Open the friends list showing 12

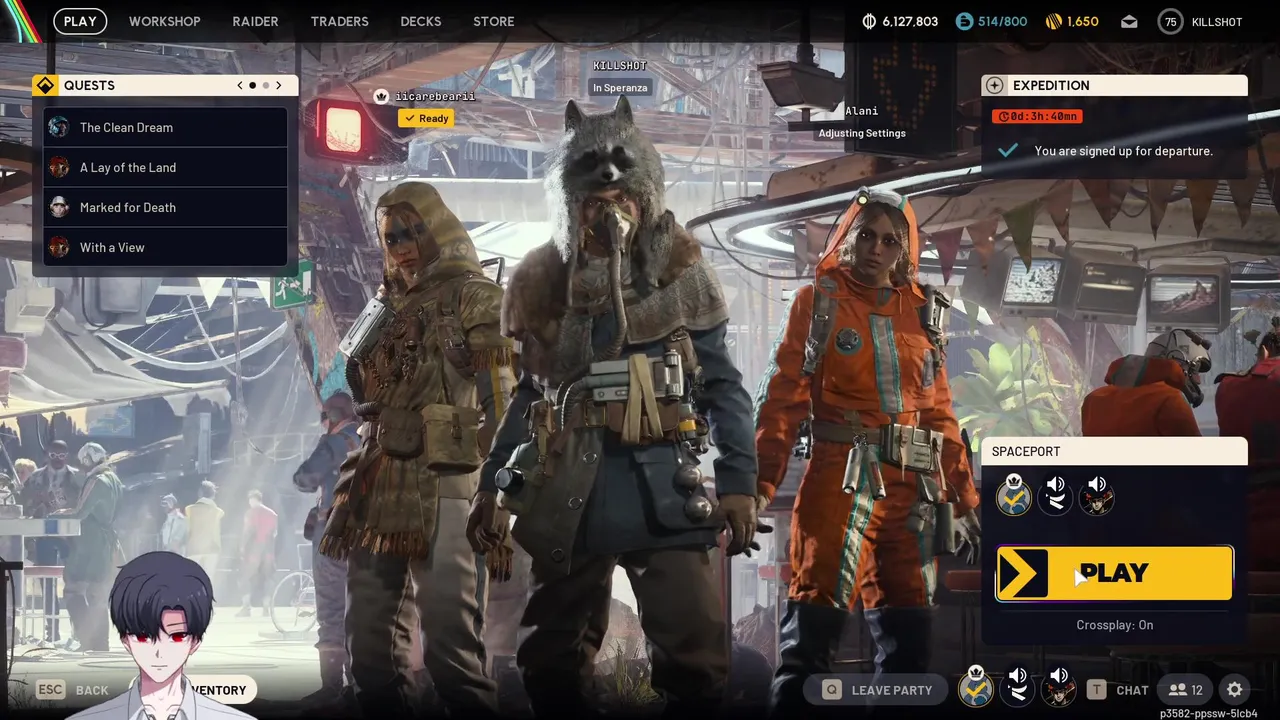(x=1185, y=690)
